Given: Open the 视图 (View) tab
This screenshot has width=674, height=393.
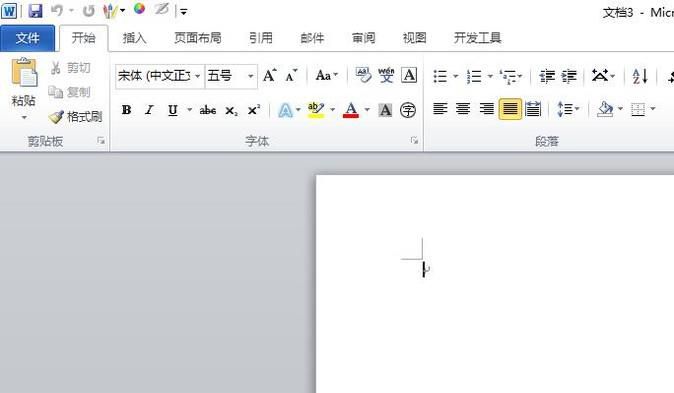Looking at the screenshot, I should (x=414, y=38).
